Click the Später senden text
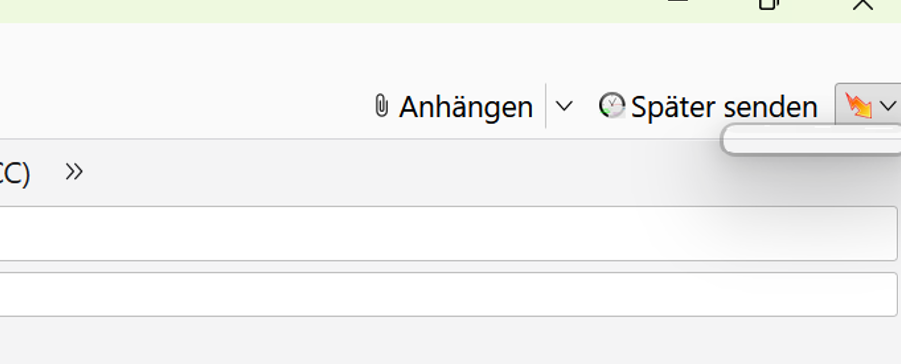This screenshot has width=901, height=364. tap(724, 107)
